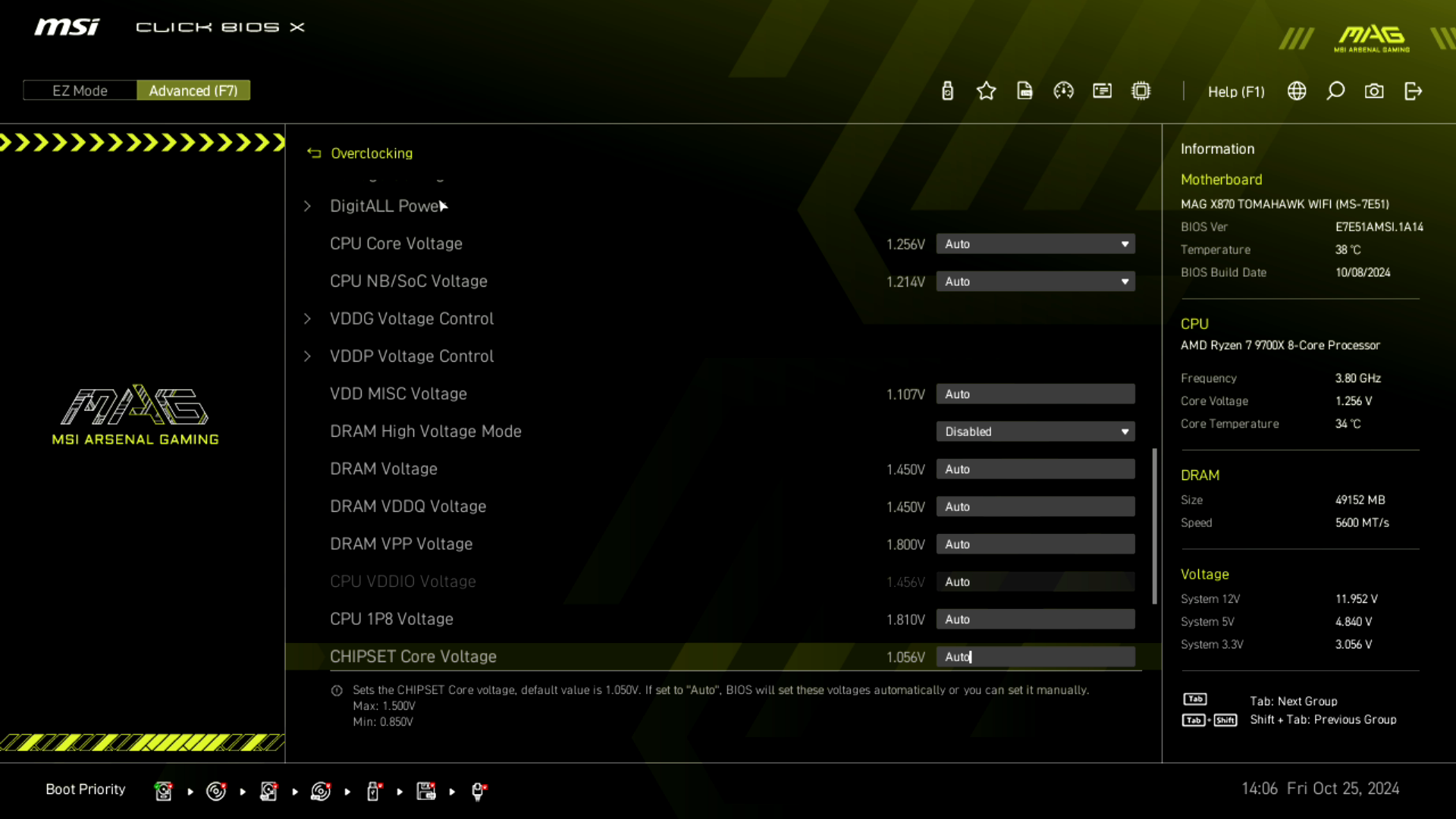
Task: Expand VDDG Voltage Control
Action: click(411, 318)
